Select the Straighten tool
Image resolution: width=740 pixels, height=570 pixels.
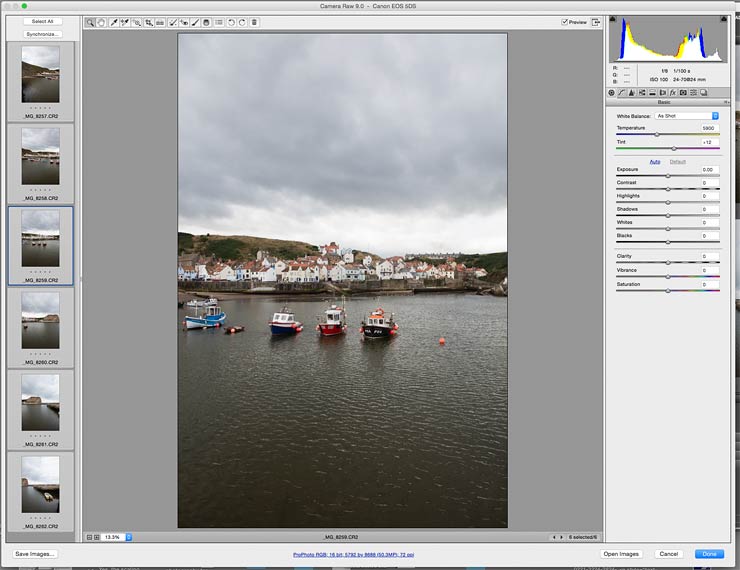coord(160,22)
